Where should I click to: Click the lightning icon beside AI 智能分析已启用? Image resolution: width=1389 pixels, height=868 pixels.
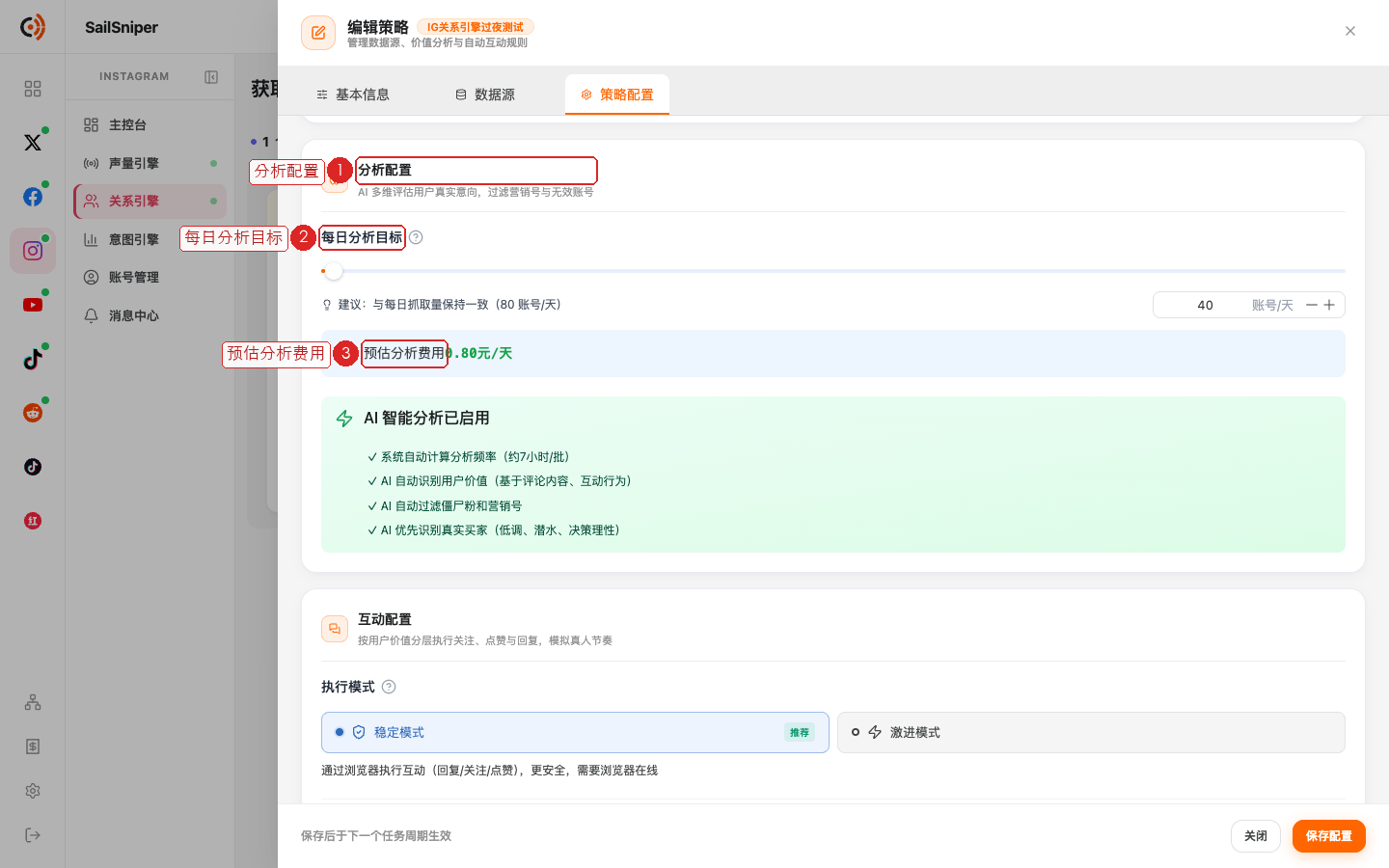[x=344, y=419]
